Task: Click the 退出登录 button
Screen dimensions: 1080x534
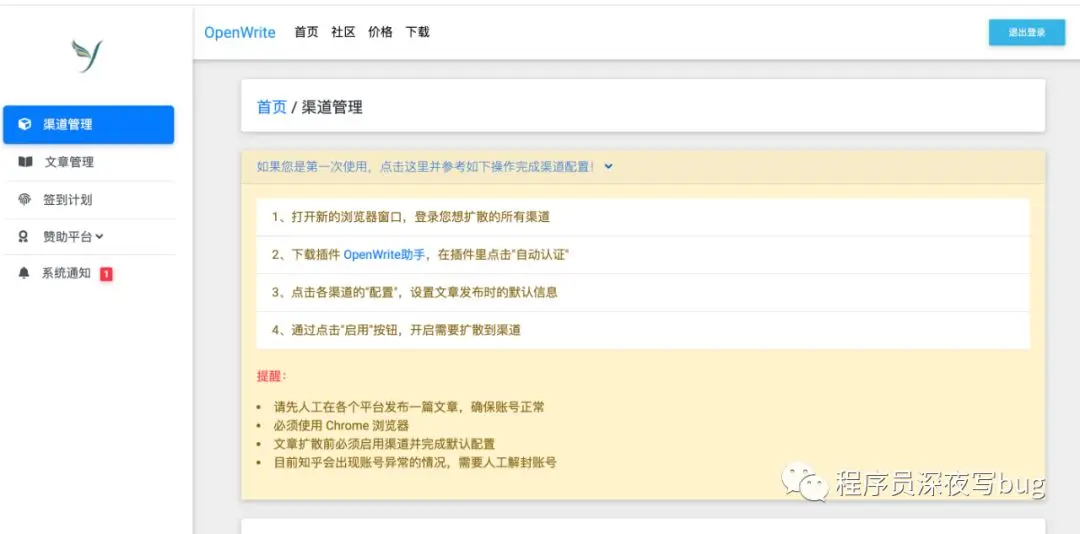Action: point(1027,32)
